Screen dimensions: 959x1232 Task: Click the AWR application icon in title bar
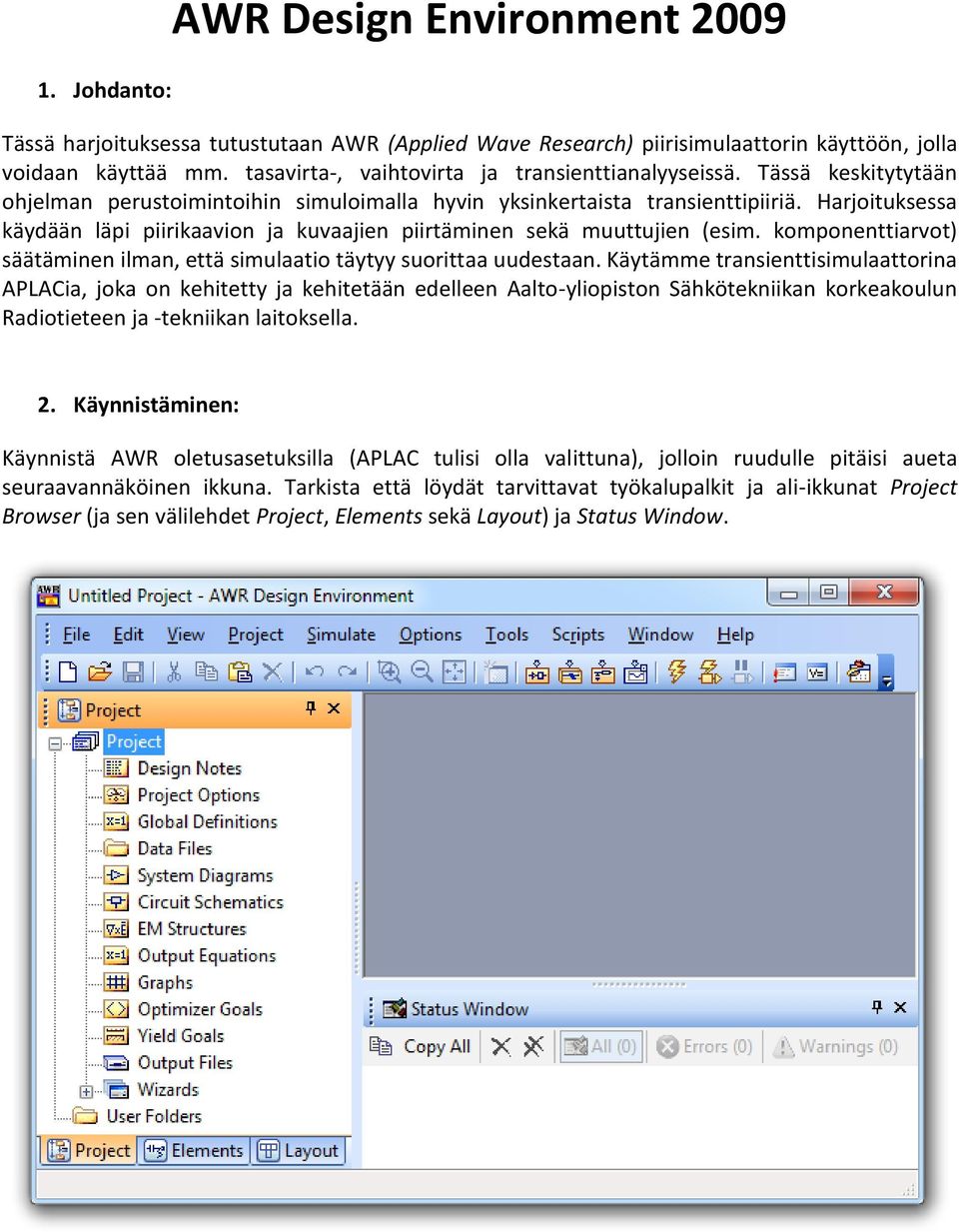coord(48,596)
